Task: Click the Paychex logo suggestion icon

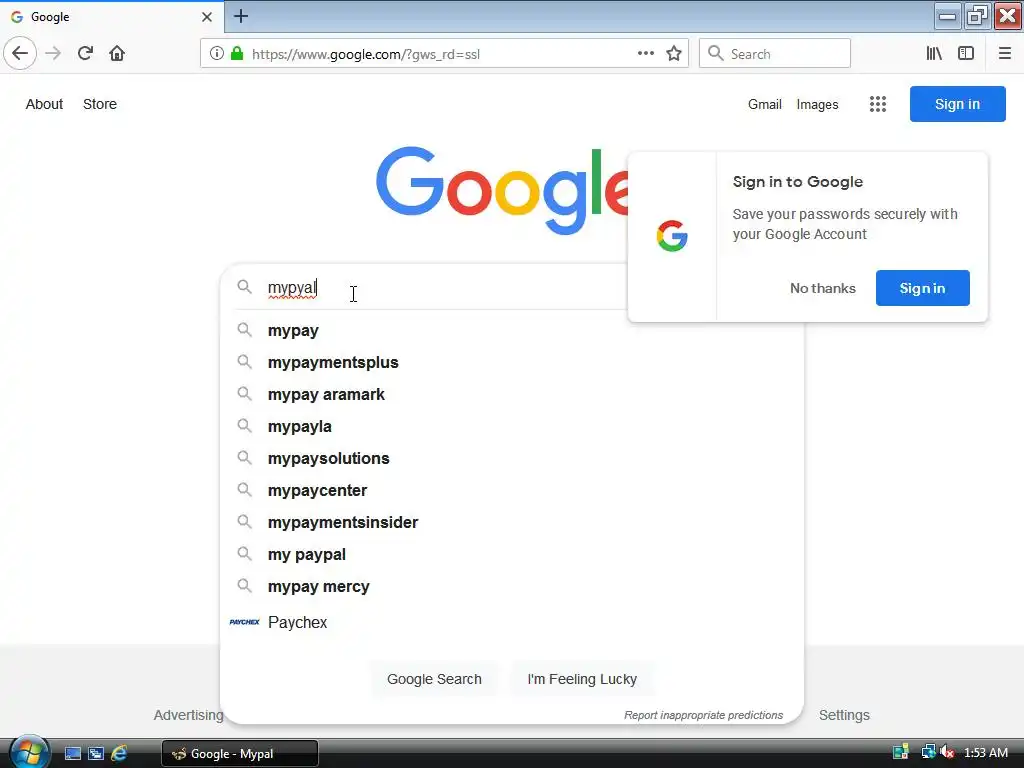Action: point(244,622)
